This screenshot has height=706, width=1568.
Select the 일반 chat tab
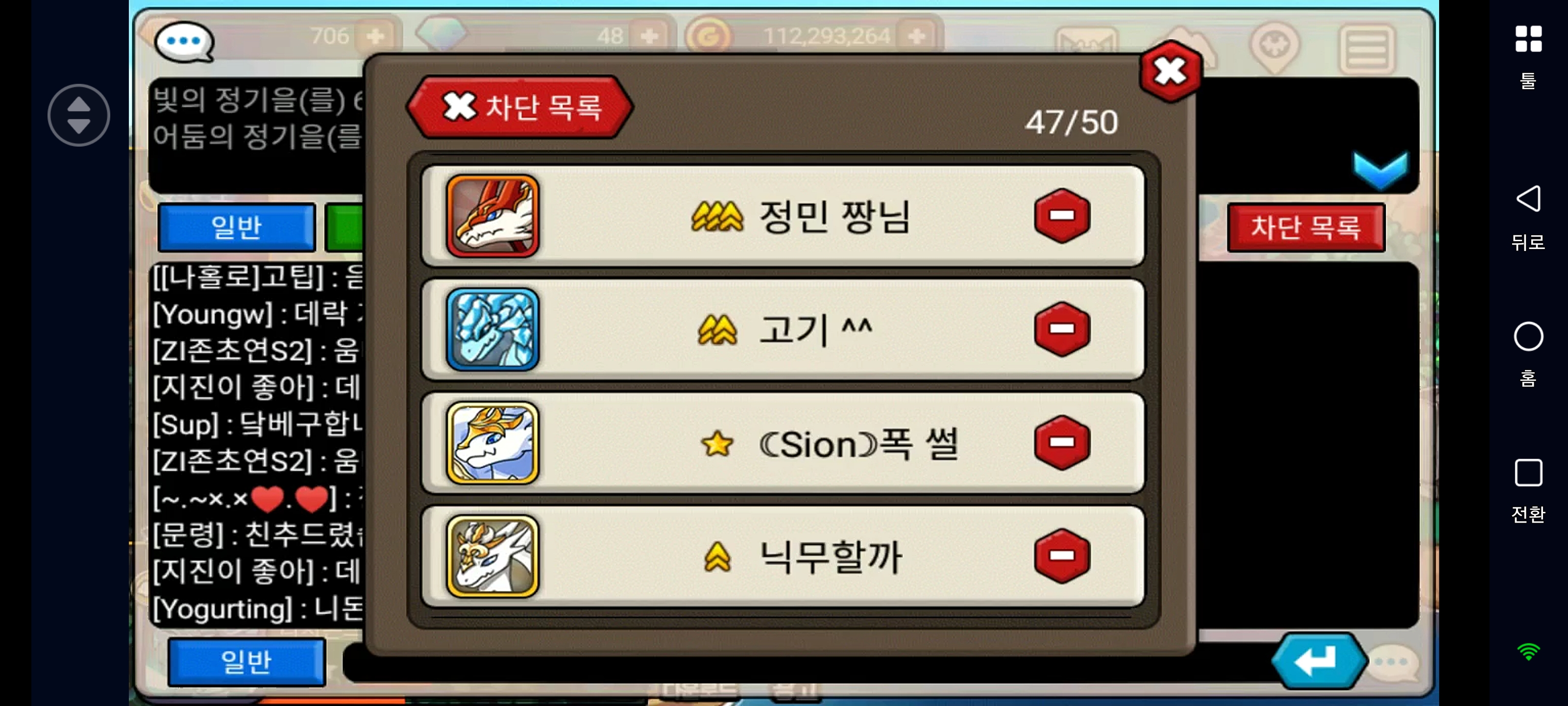236,227
